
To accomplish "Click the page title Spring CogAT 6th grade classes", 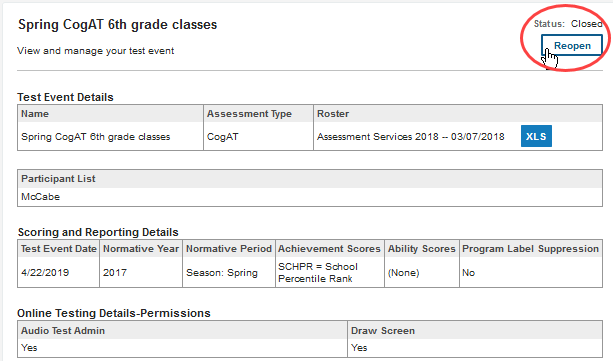I will coord(118,25).
